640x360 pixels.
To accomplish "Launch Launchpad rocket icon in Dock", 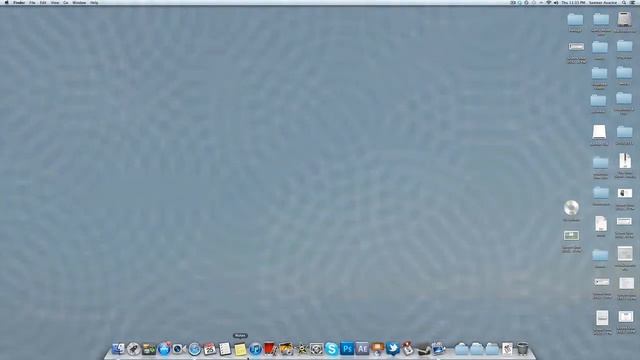I will click(133, 349).
